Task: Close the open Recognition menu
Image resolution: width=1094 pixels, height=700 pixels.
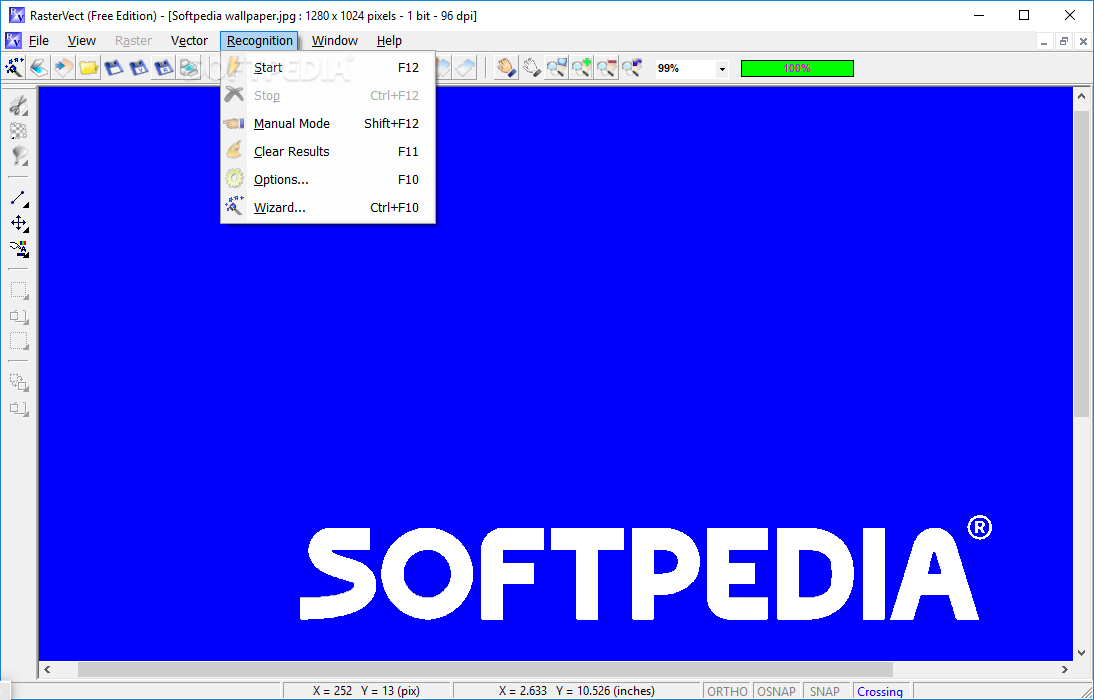Action: point(260,40)
